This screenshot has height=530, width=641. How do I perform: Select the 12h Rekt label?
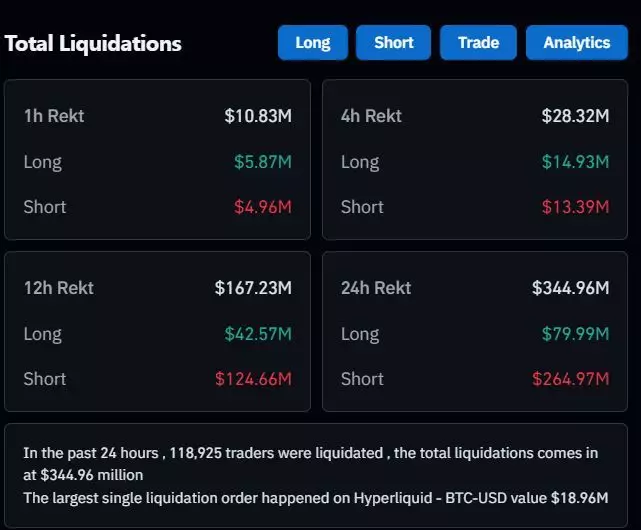click(59, 288)
